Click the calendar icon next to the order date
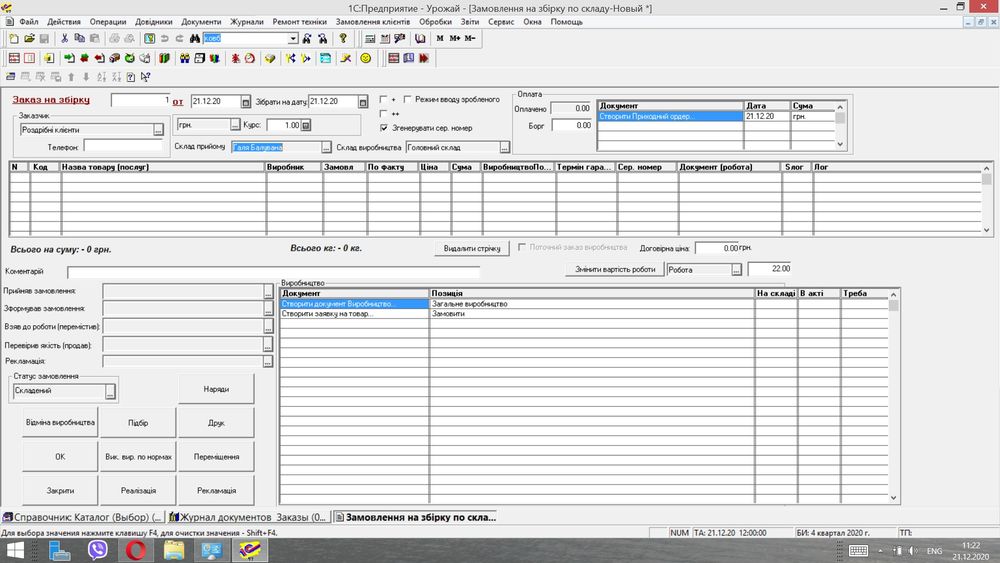The width and height of the screenshot is (1000, 563). point(246,102)
